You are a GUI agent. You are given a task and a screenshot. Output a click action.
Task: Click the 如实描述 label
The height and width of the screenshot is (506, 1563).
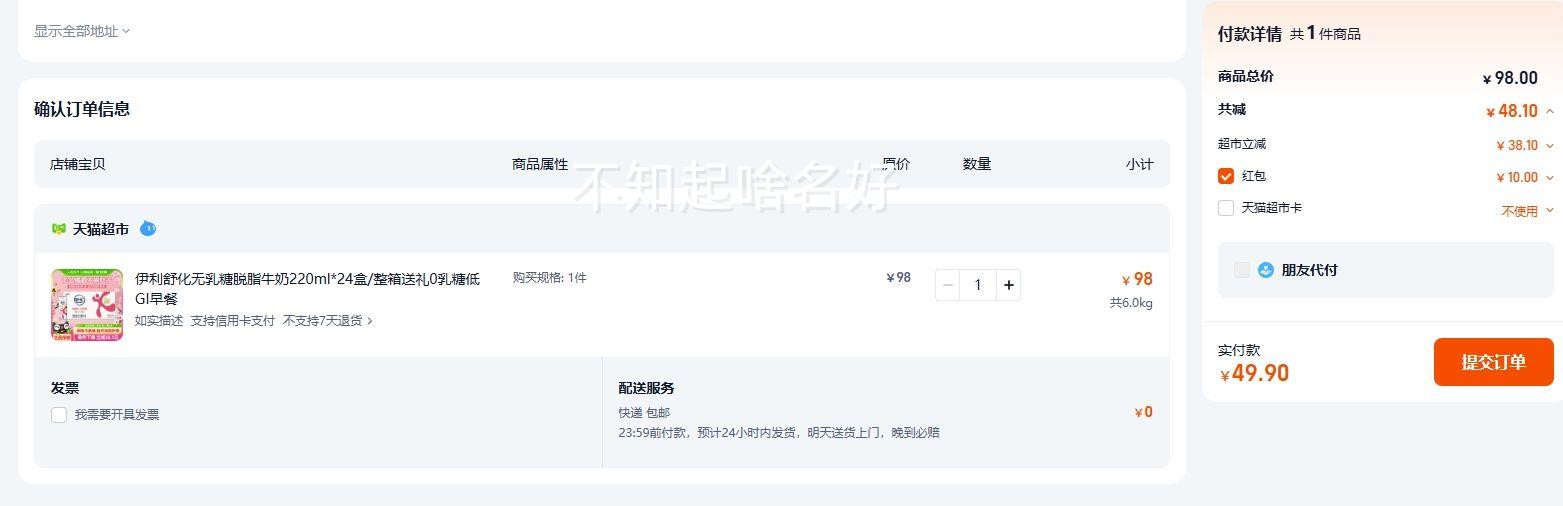pyautogui.click(x=159, y=321)
